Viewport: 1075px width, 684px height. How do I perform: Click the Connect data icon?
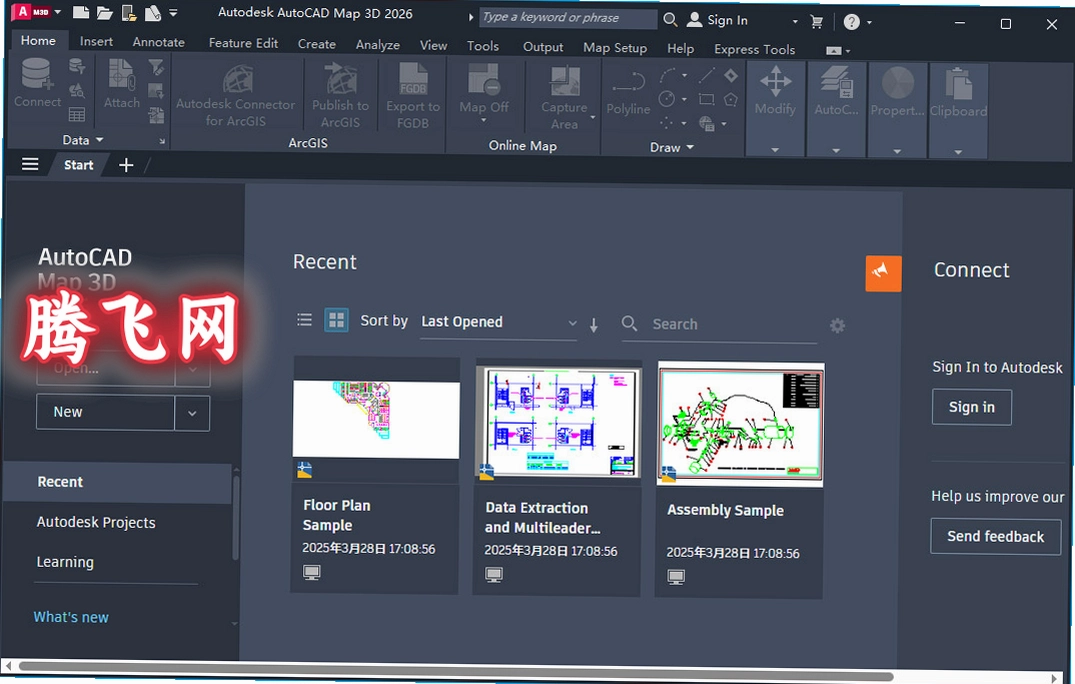36,74
